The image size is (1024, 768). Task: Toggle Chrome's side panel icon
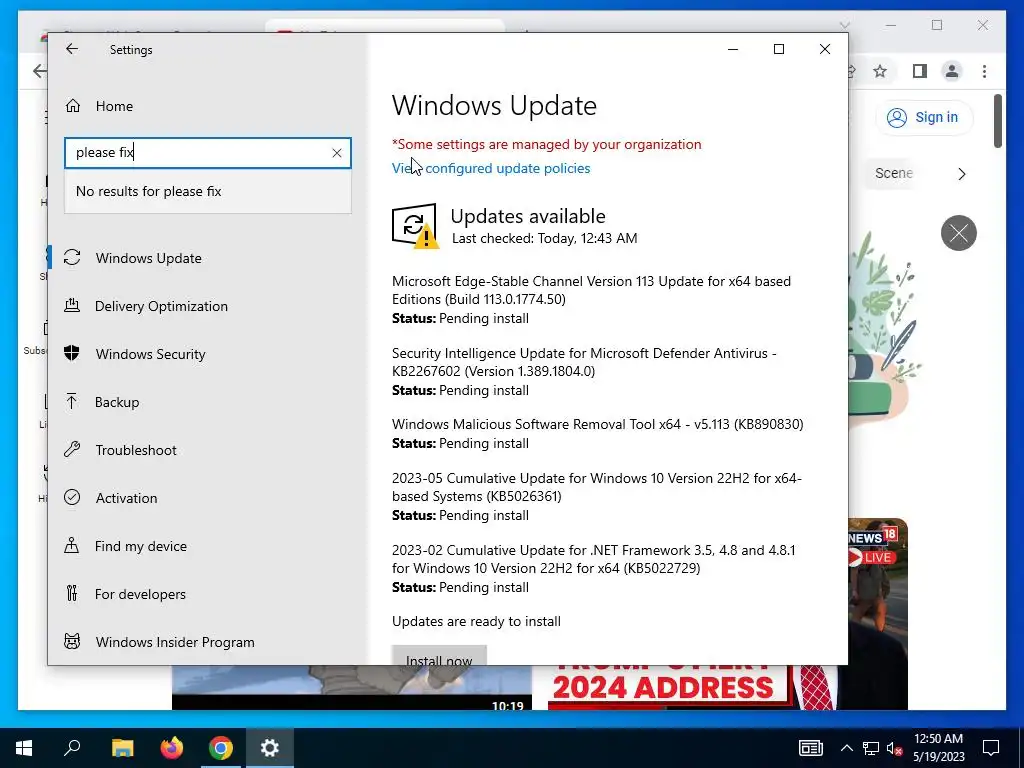(x=920, y=71)
